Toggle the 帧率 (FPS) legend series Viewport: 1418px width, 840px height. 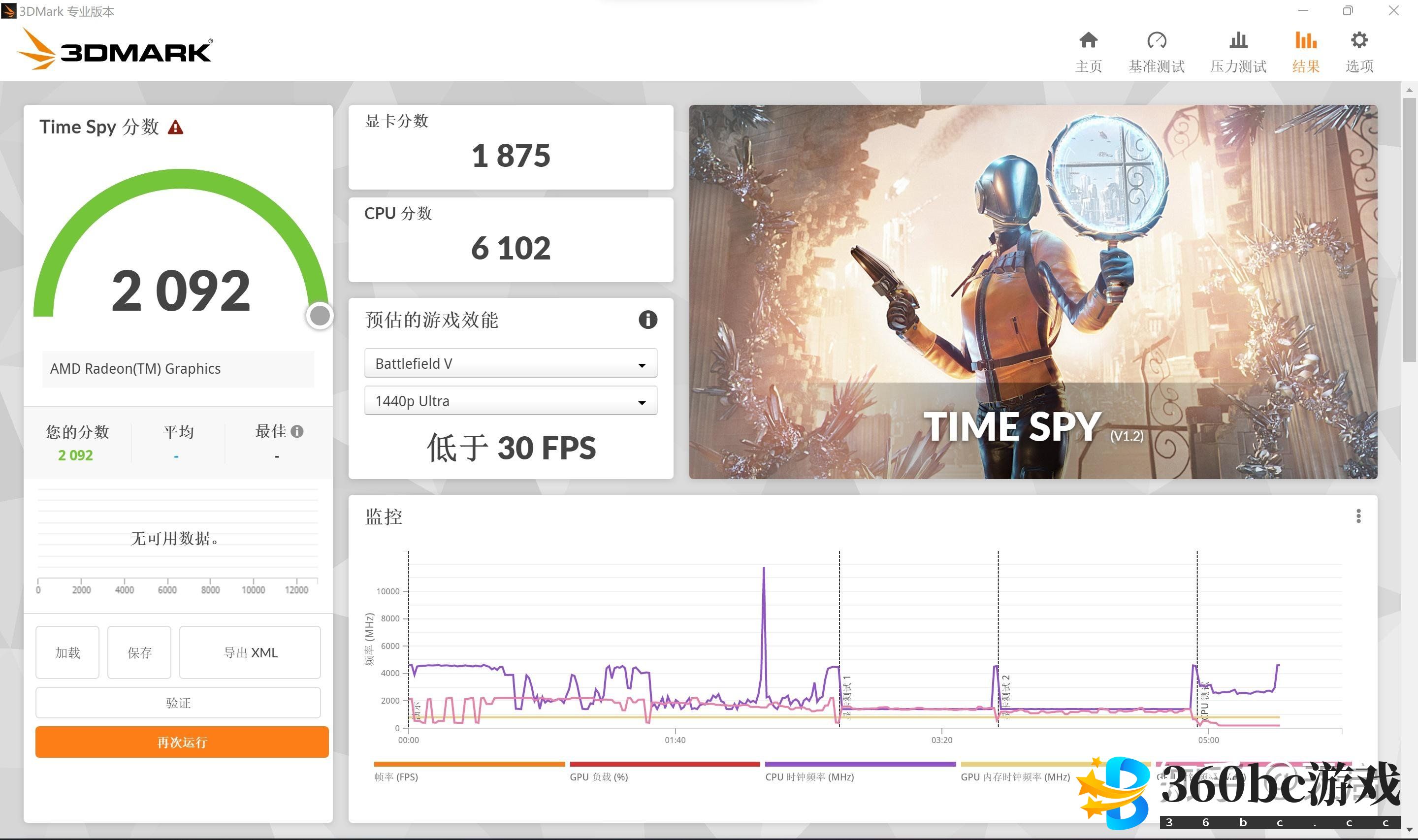point(396,777)
